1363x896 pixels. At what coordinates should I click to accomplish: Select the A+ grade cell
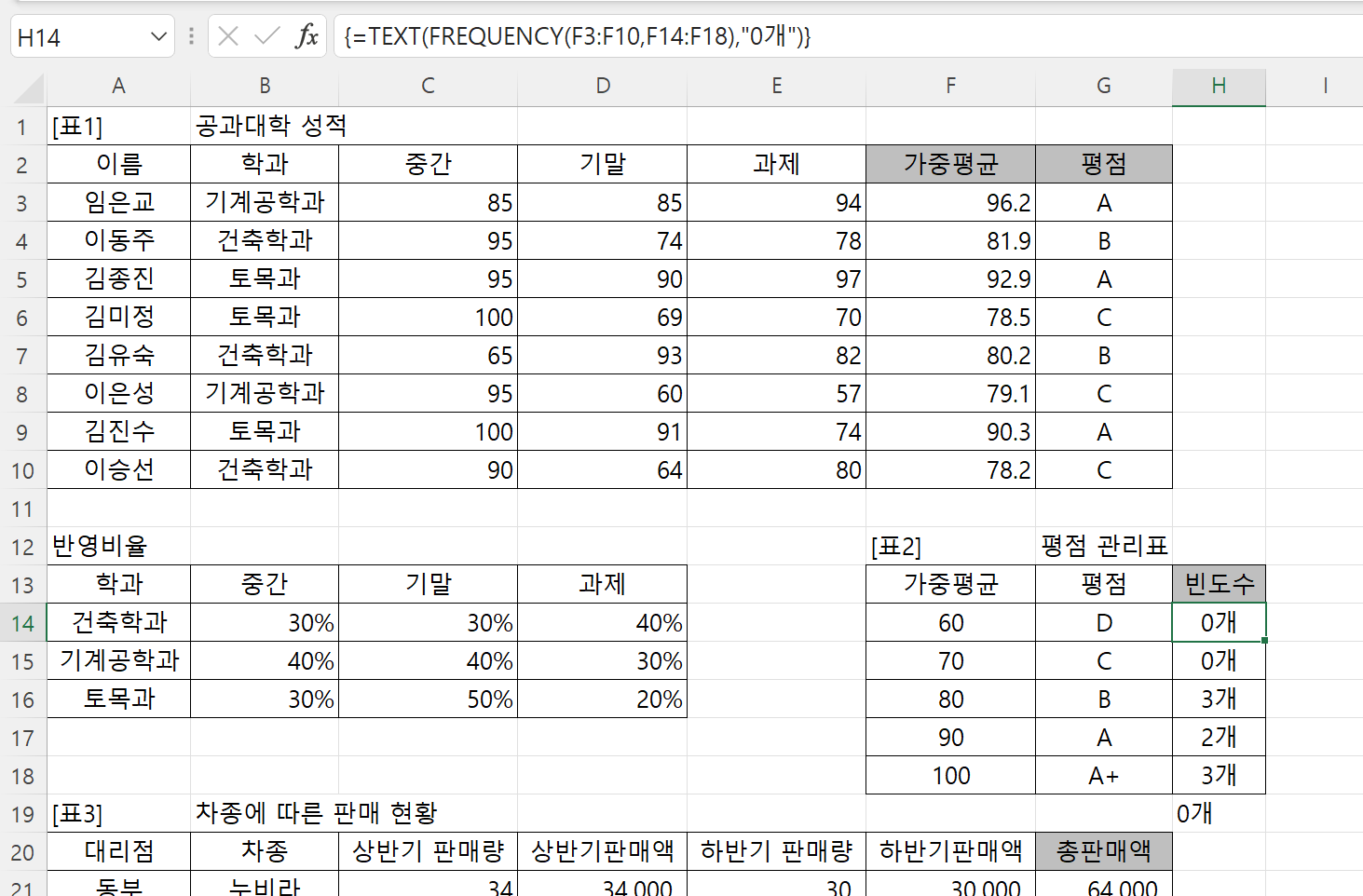click(x=1103, y=776)
